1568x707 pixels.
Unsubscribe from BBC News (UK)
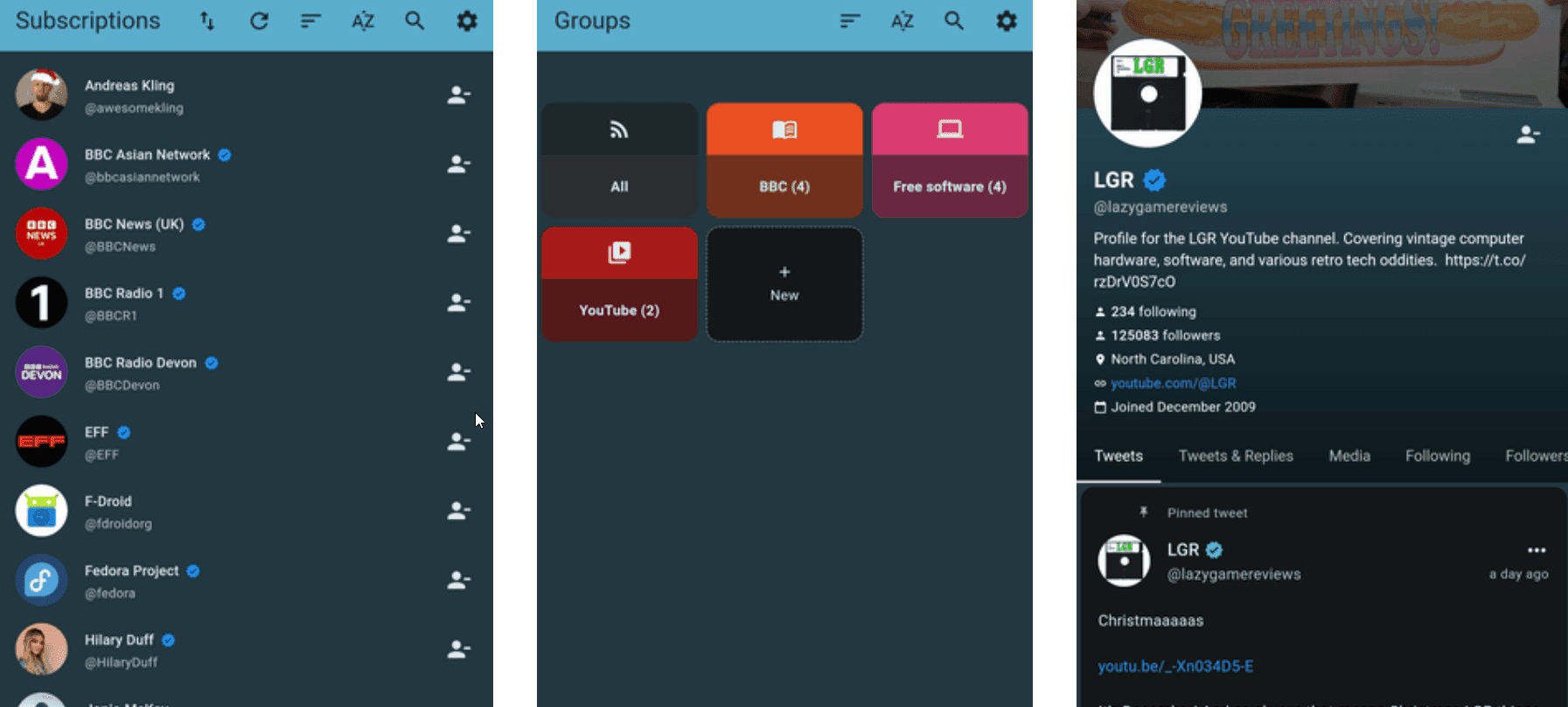pos(459,234)
